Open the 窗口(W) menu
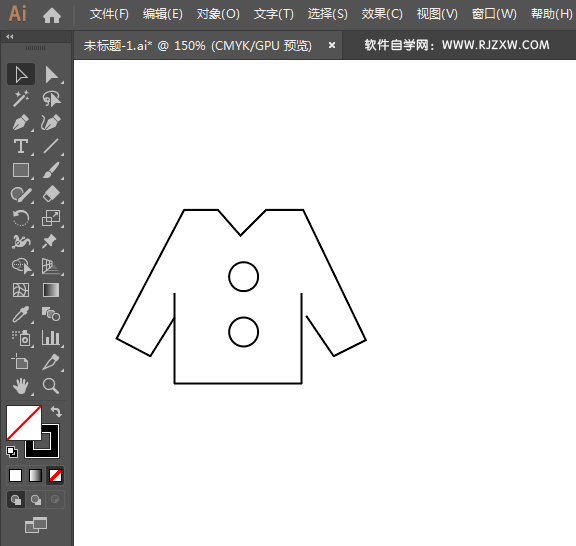 [x=494, y=14]
